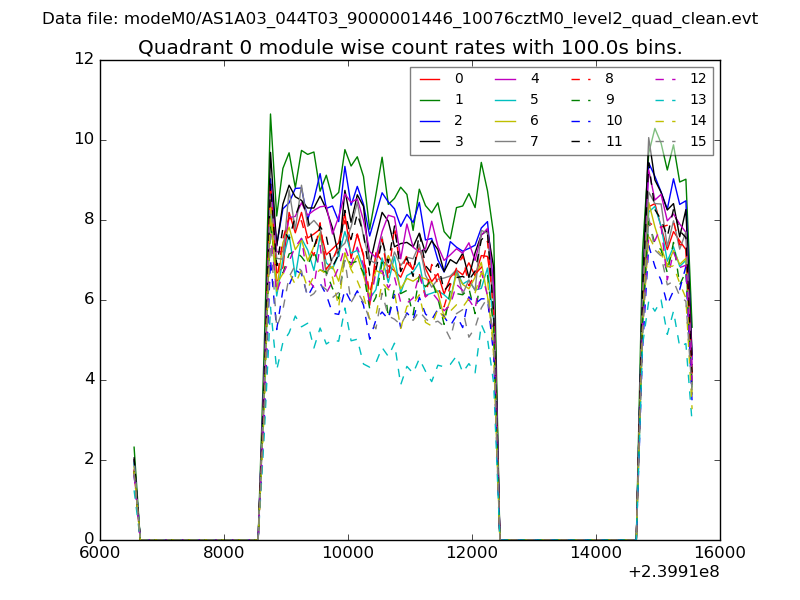Click the plot title about Quadrant 0
The width and height of the screenshot is (800, 600).
[410, 47]
